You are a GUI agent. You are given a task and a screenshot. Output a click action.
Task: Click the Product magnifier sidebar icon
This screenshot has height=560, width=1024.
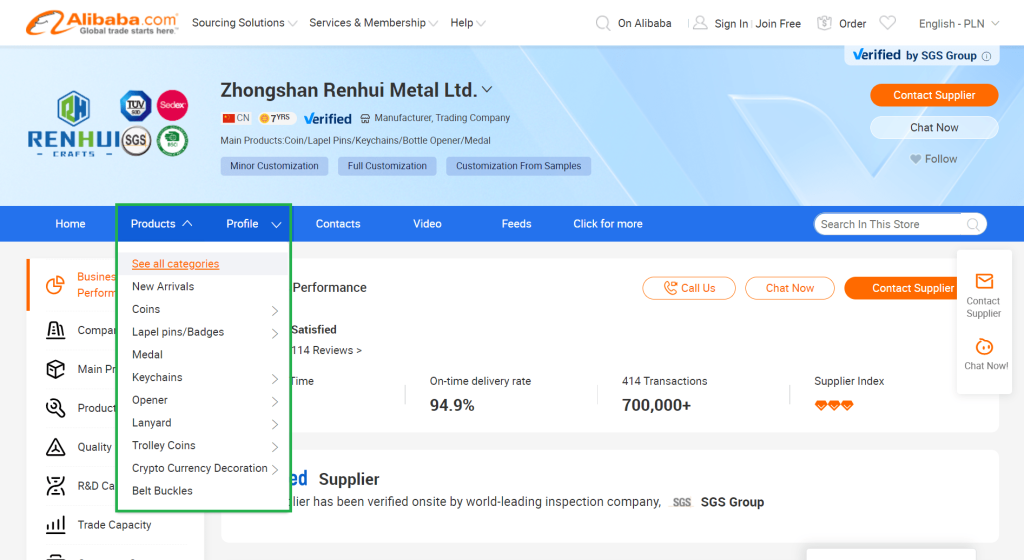56,408
